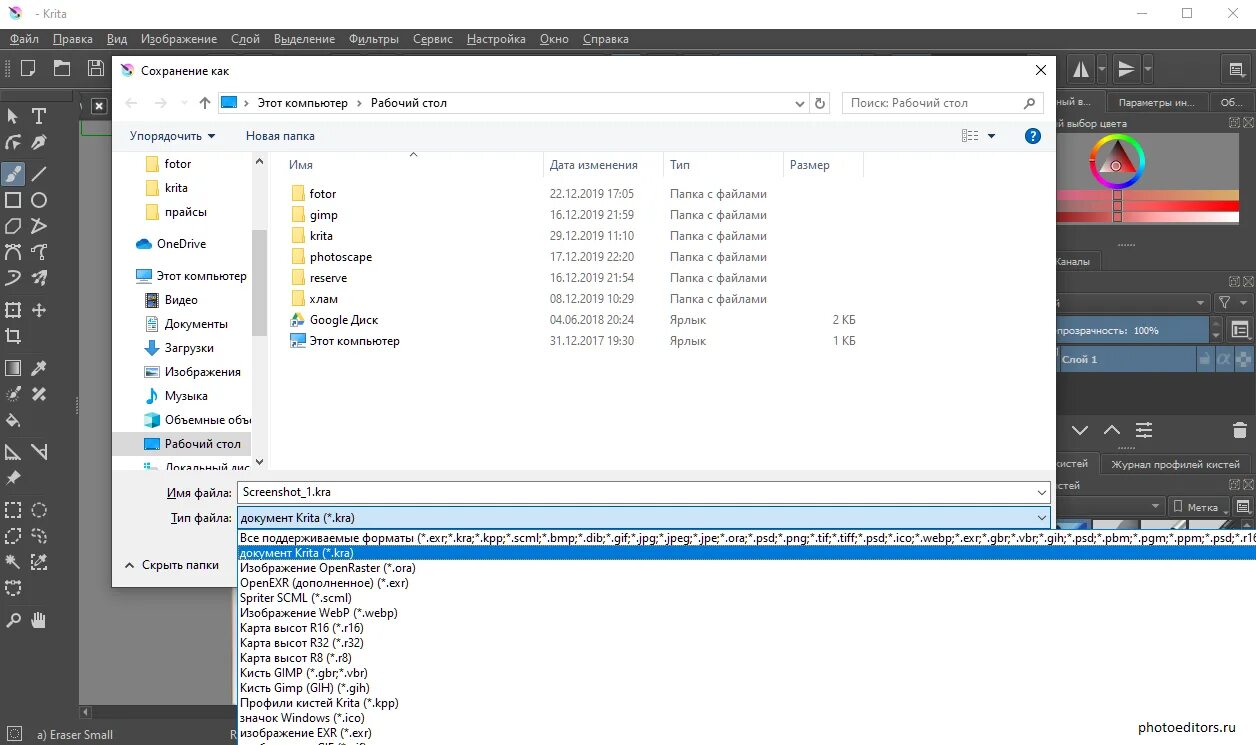Expand the address bar path dropdown

(799, 103)
